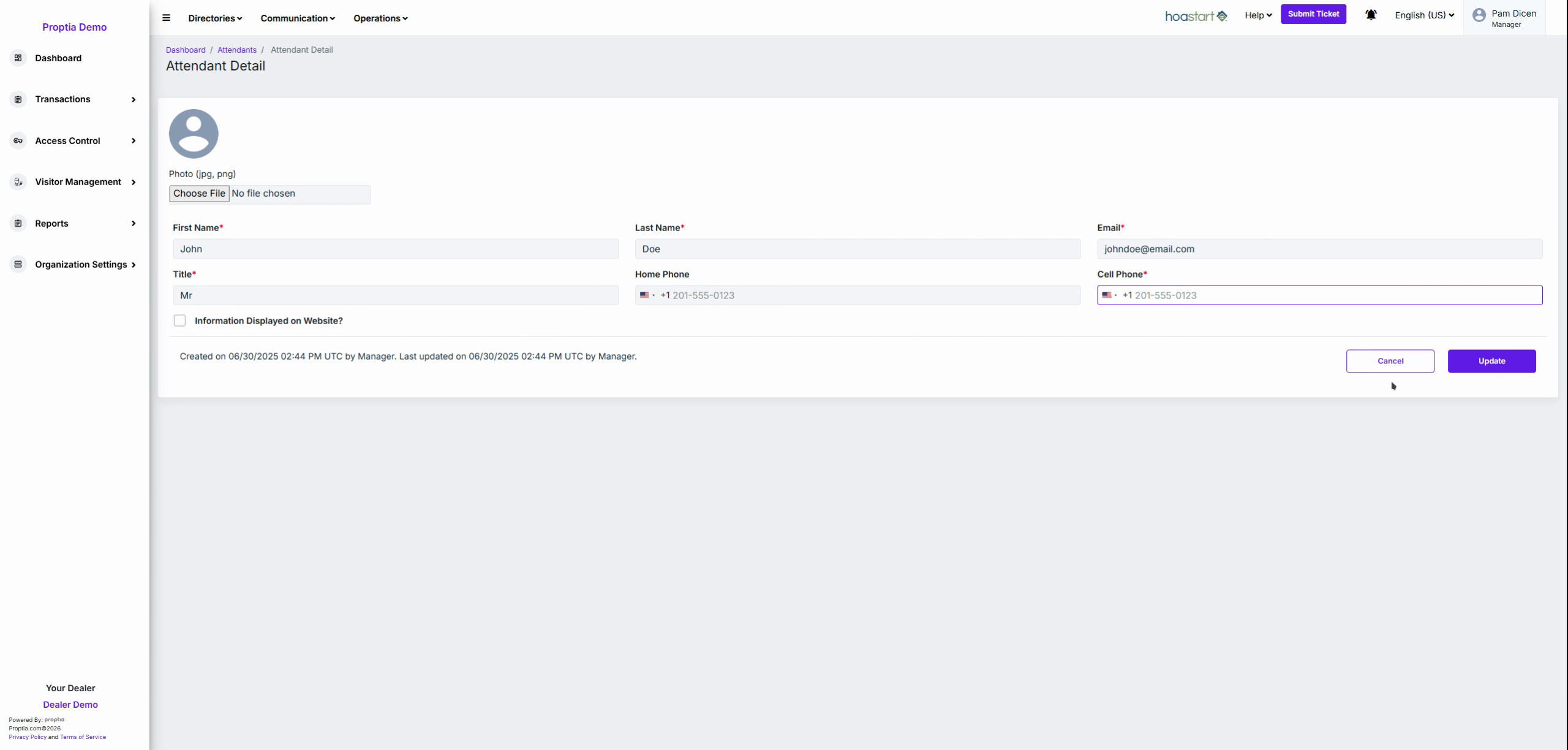Open the English (US) language dropdown
1568x750 pixels.
coord(1424,15)
